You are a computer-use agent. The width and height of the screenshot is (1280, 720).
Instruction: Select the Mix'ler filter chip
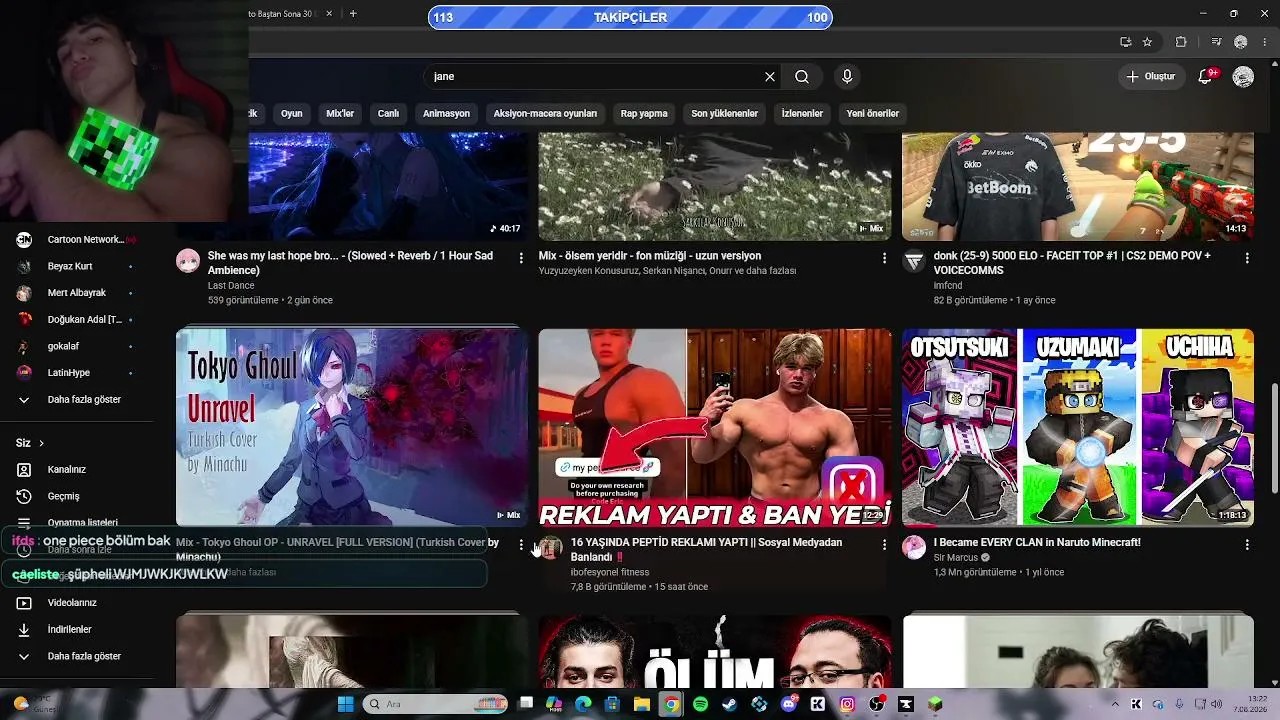point(340,114)
